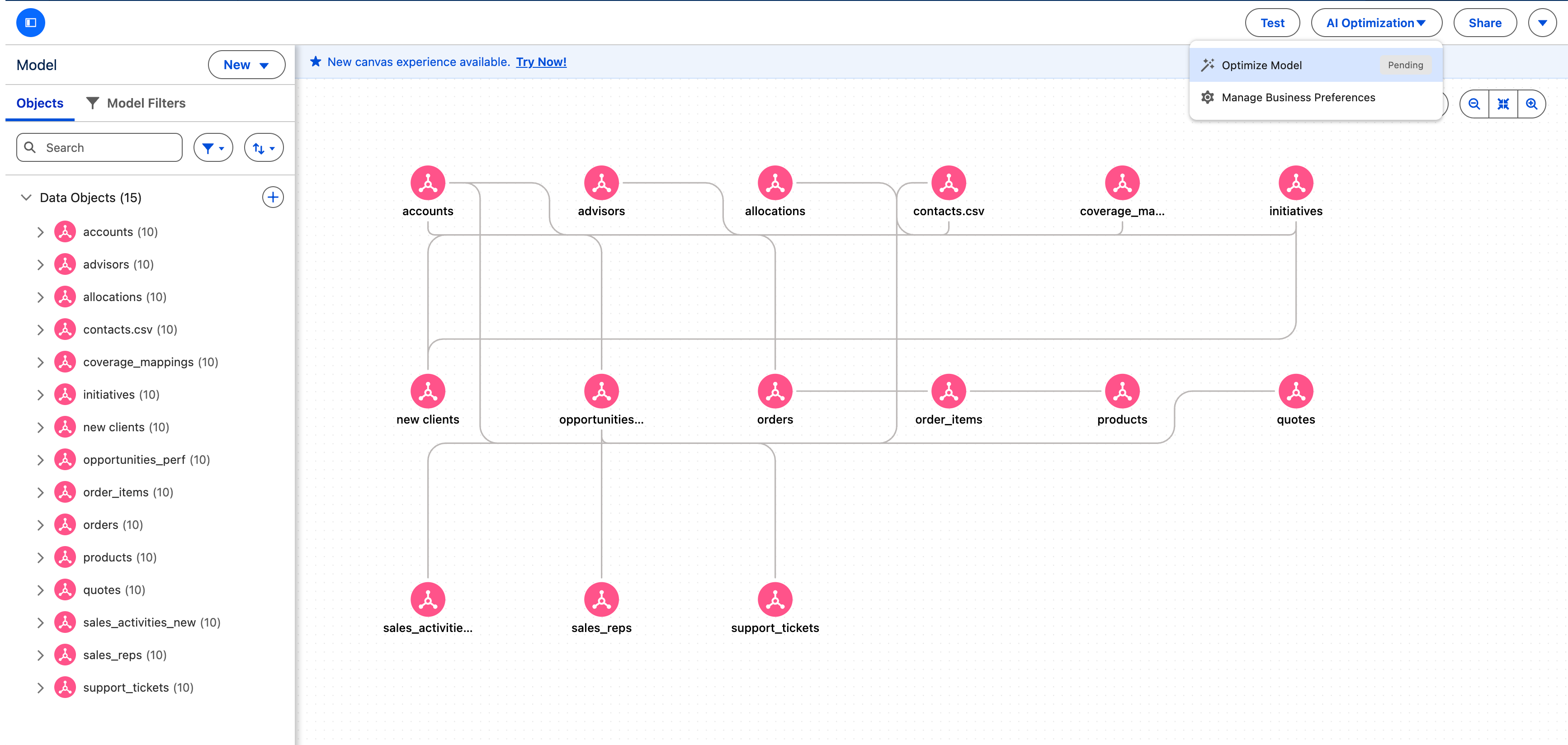Select the products (10) list entry

120,557
